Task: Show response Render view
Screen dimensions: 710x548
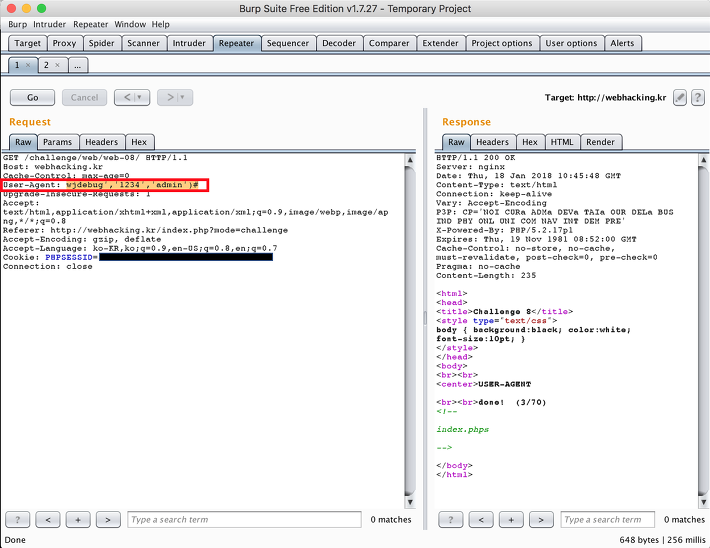Action: tap(600, 142)
